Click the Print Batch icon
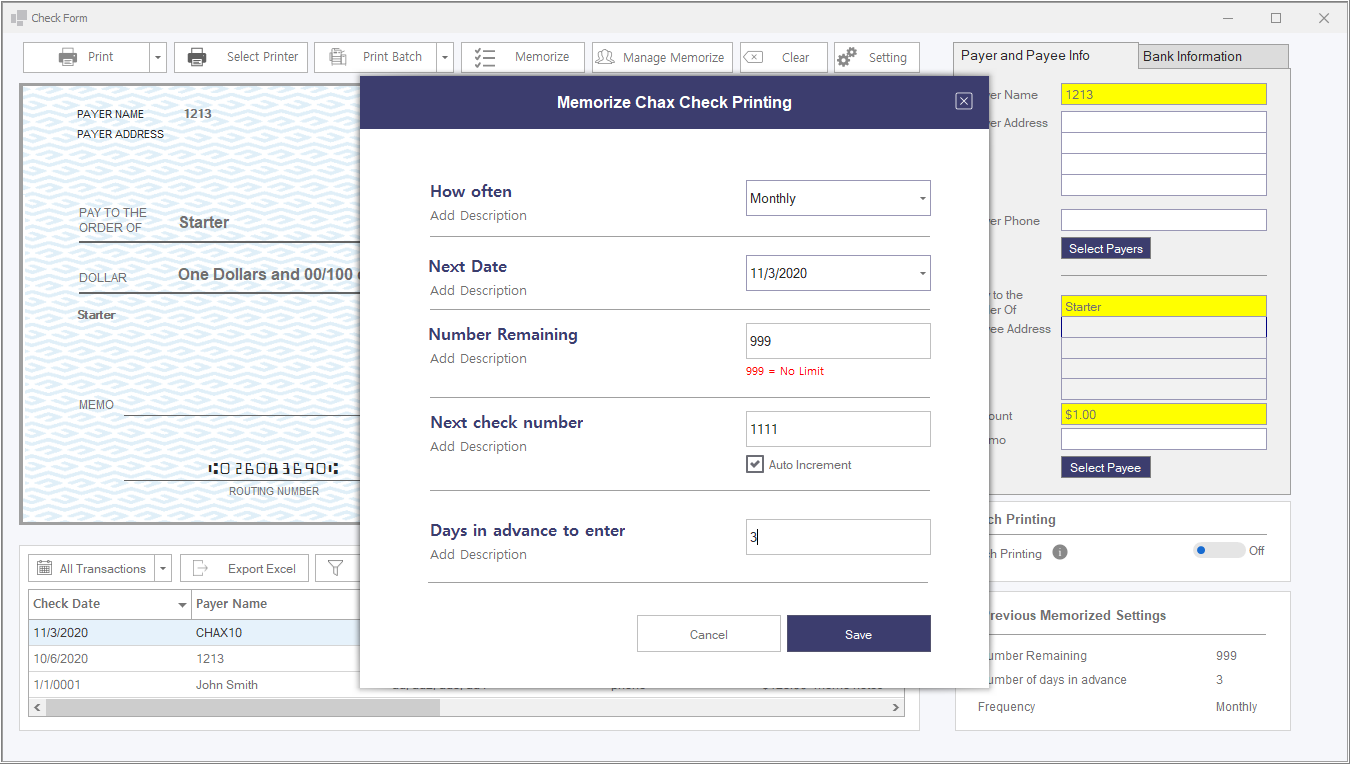Screen dimensions: 1350x764 click(x=338, y=57)
